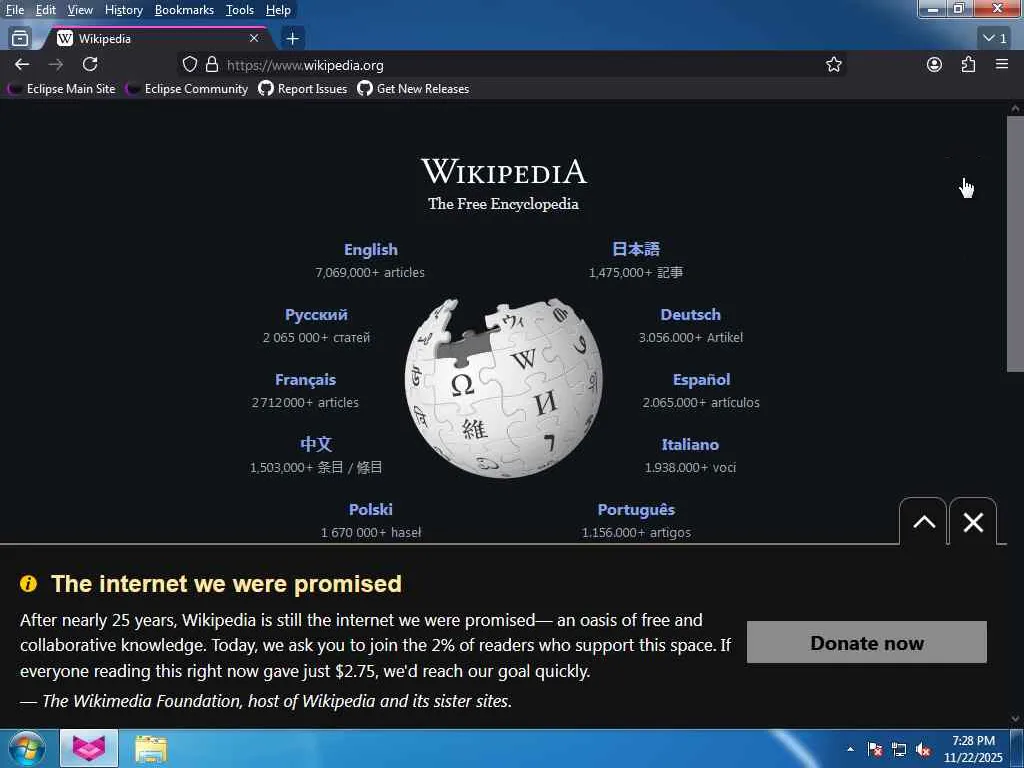Open Japanese 日本語 Wikipedia
1024x768 pixels.
pos(635,249)
